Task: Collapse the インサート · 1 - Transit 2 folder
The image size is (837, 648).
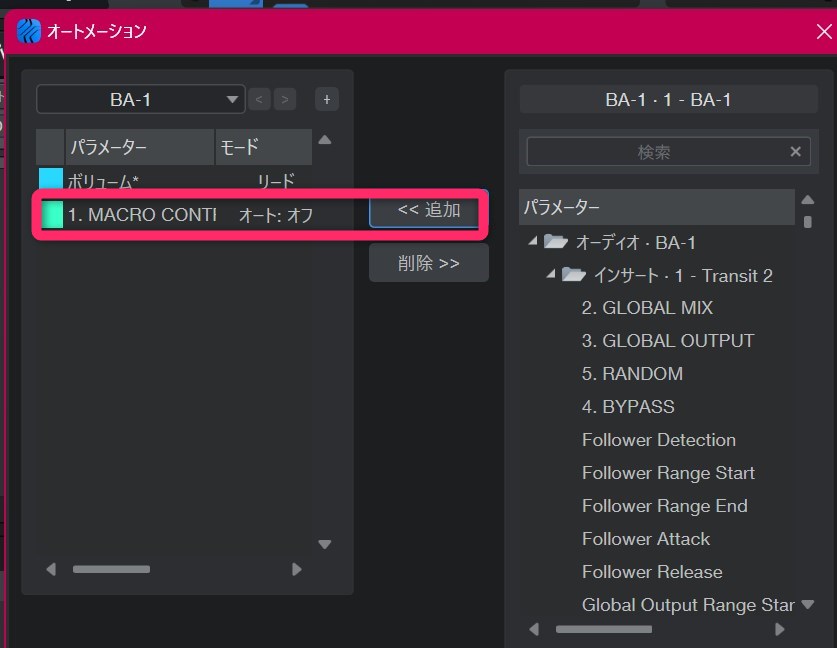Action: point(551,275)
